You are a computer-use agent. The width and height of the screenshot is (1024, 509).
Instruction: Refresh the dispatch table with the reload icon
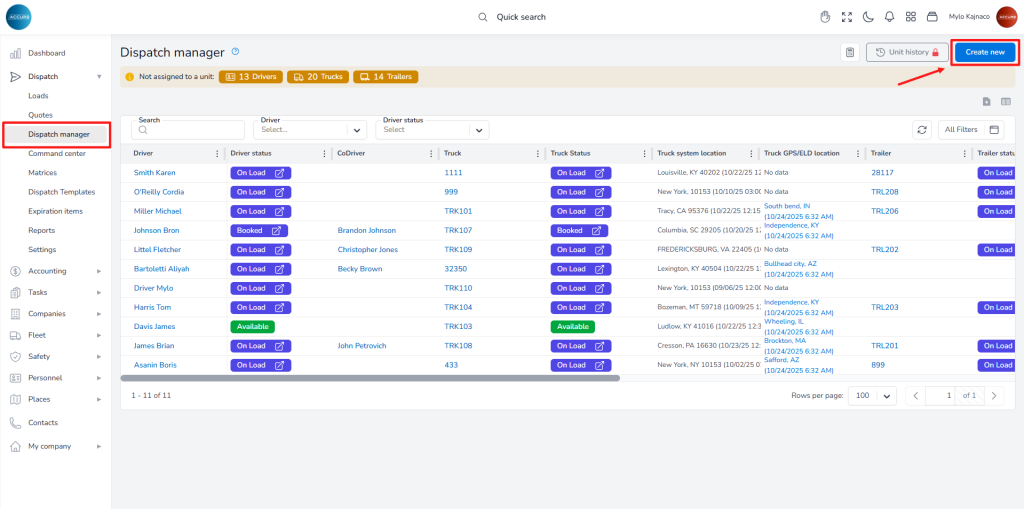pos(922,129)
